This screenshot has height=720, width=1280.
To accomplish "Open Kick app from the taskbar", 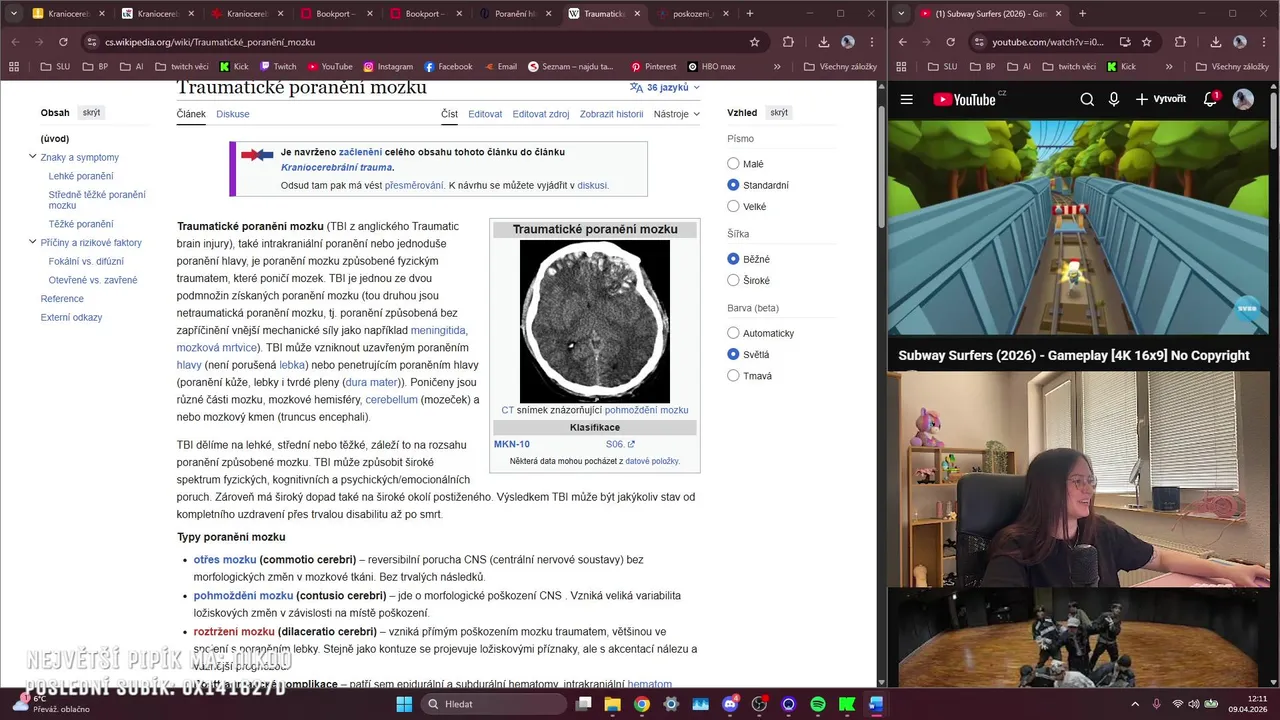I will (846, 704).
